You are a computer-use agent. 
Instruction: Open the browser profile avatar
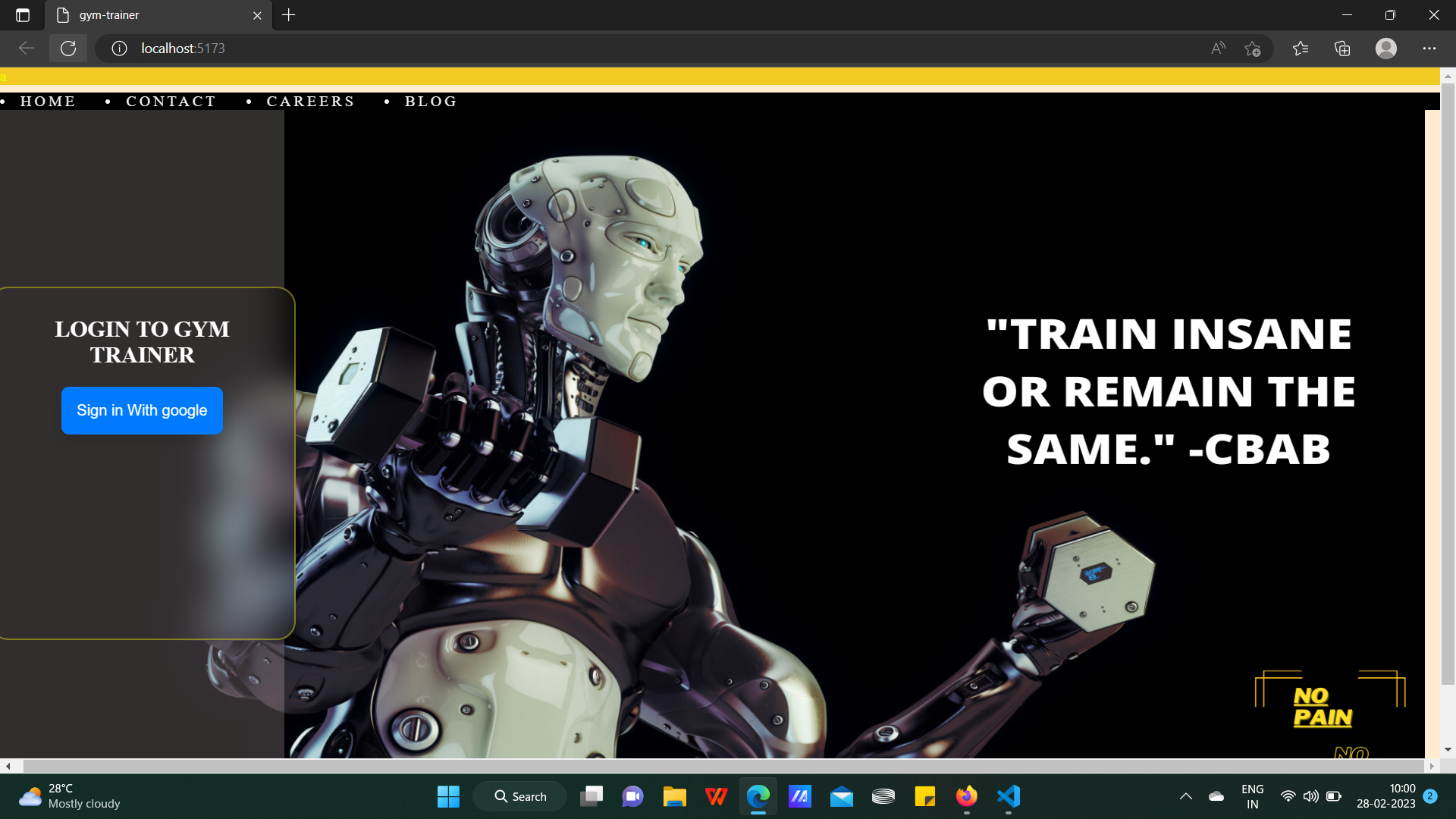(x=1385, y=49)
